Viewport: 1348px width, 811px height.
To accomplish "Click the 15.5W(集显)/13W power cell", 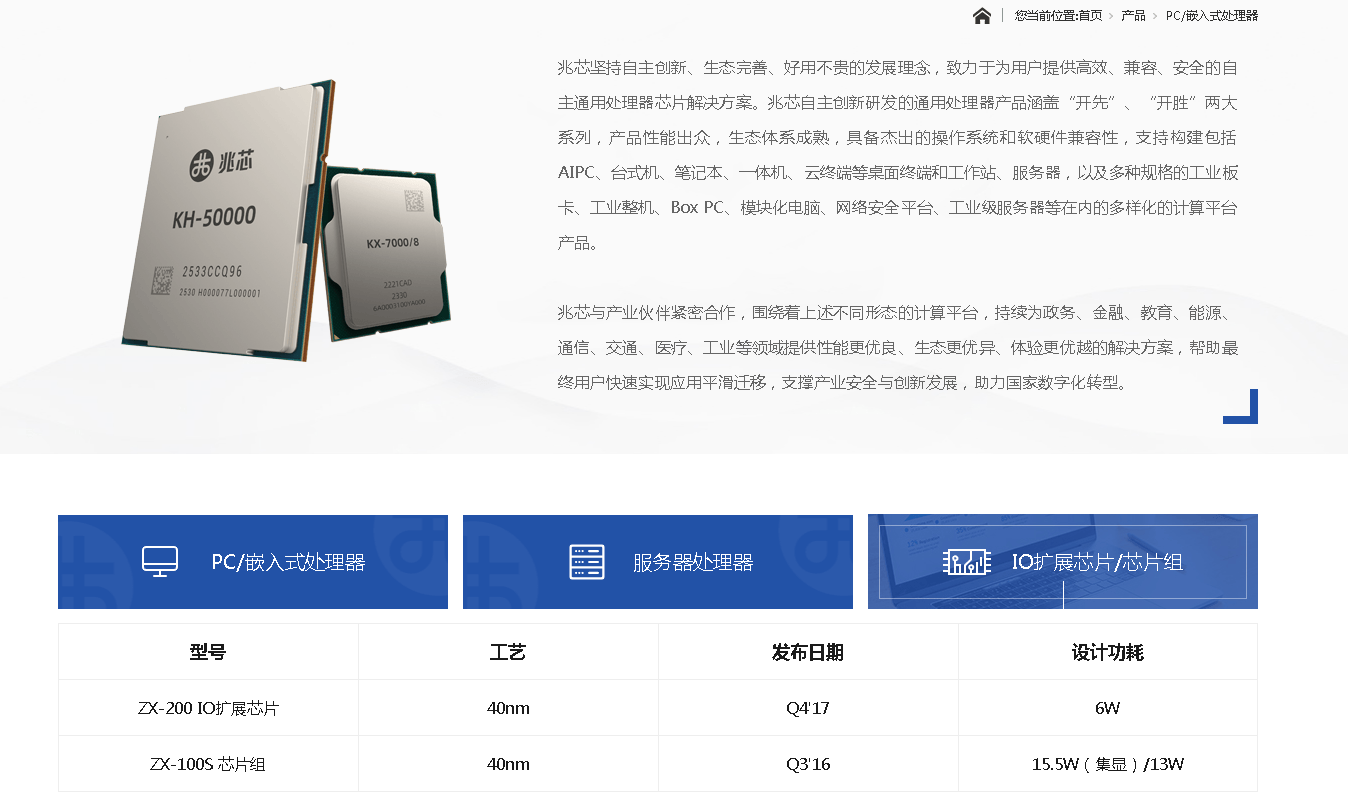I will coord(1107,764).
